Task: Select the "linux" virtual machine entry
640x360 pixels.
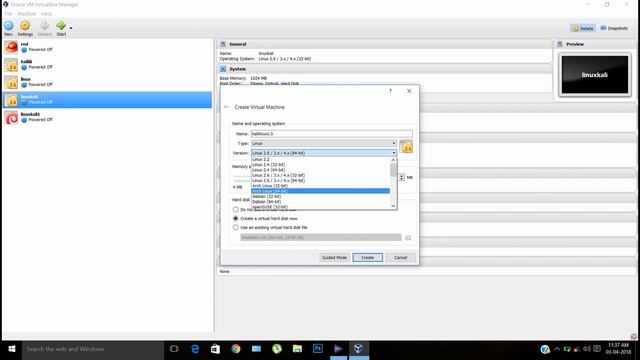Action: point(107,82)
